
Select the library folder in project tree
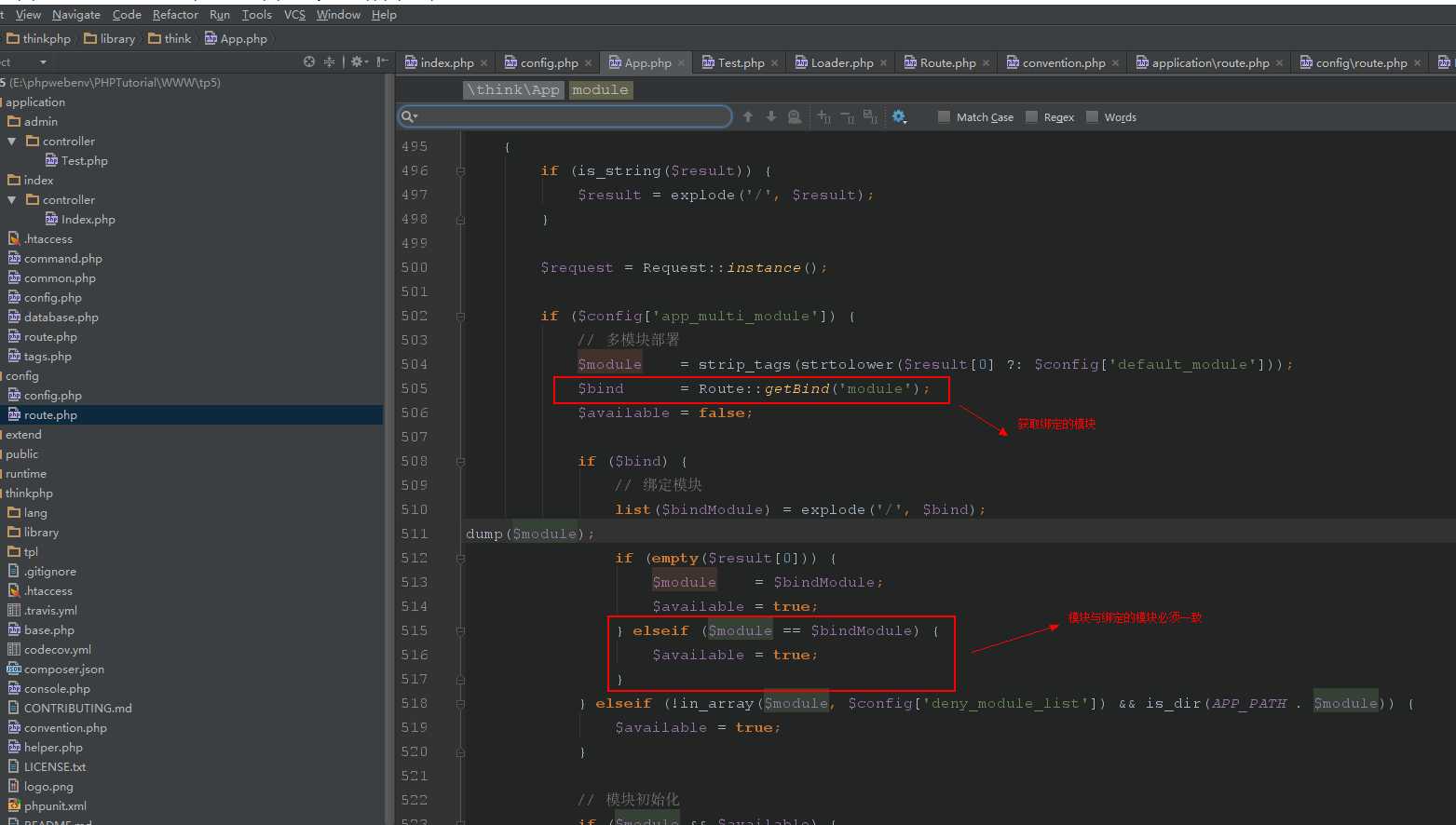click(x=34, y=533)
